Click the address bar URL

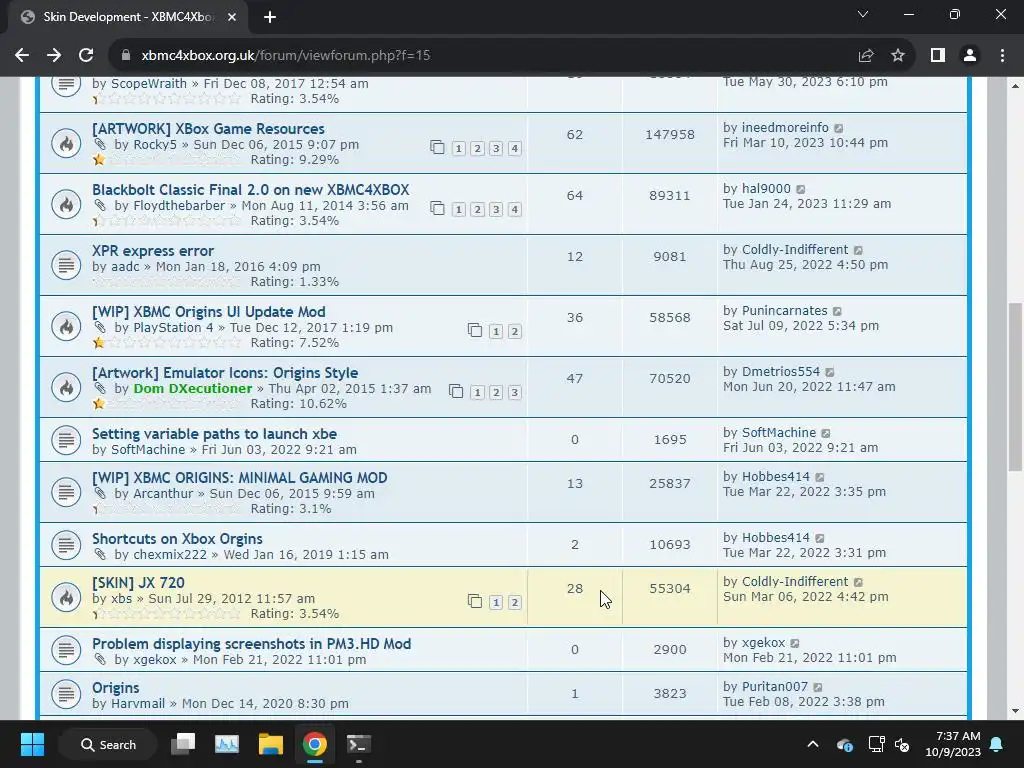(x=286, y=56)
